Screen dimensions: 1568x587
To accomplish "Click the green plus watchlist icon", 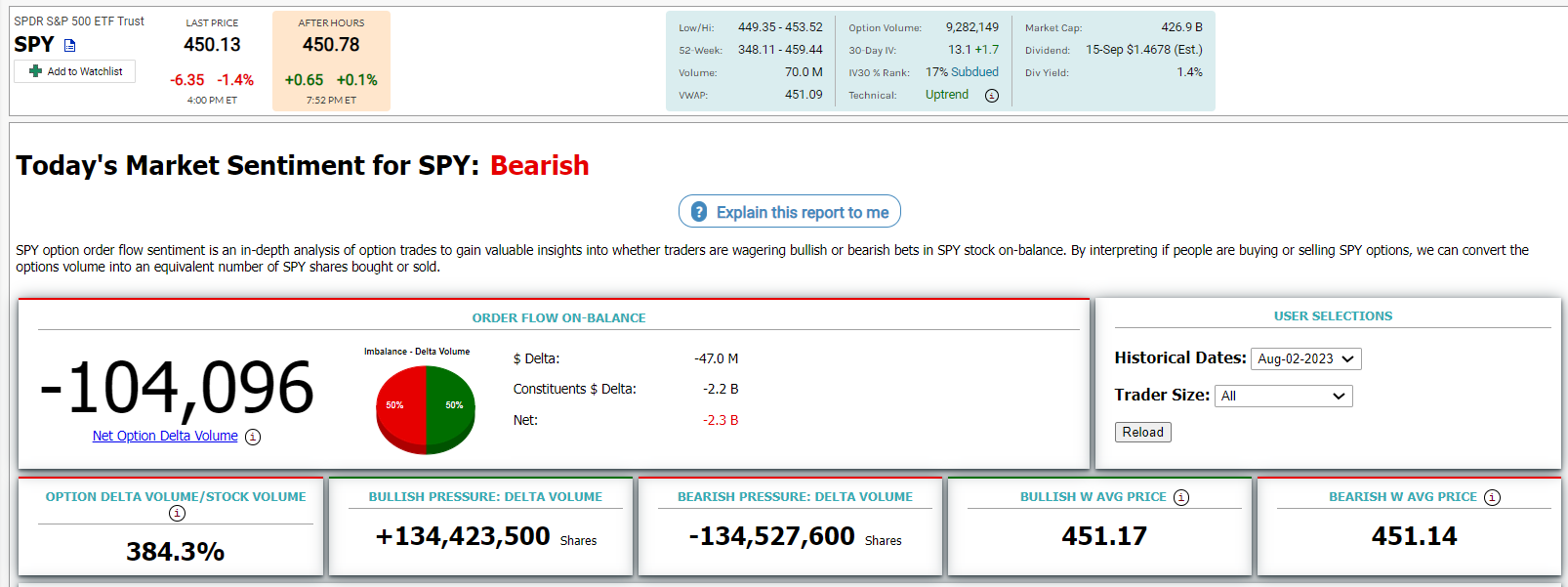I will click(36, 71).
